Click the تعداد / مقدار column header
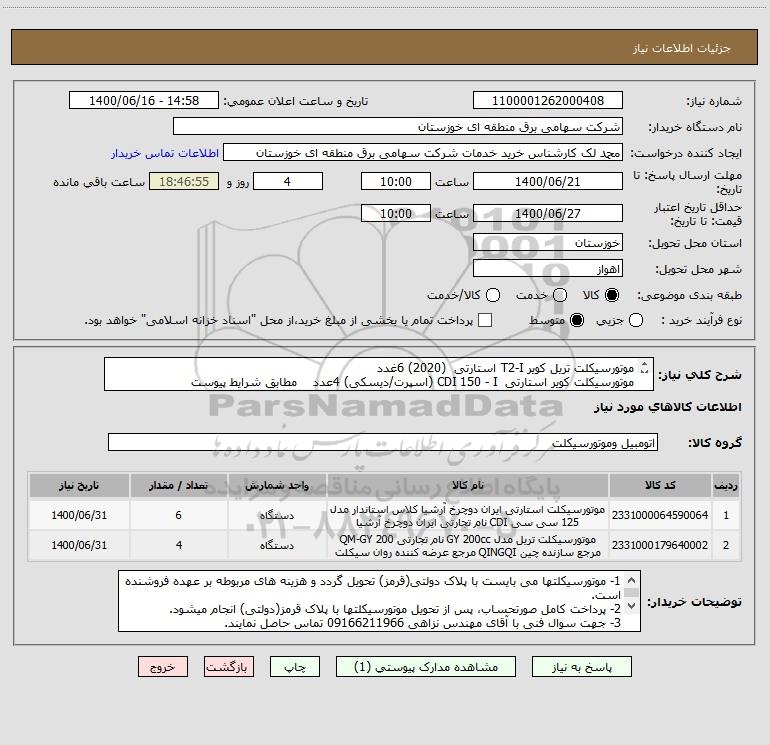This screenshot has width=770, height=745. pyautogui.click(x=178, y=485)
